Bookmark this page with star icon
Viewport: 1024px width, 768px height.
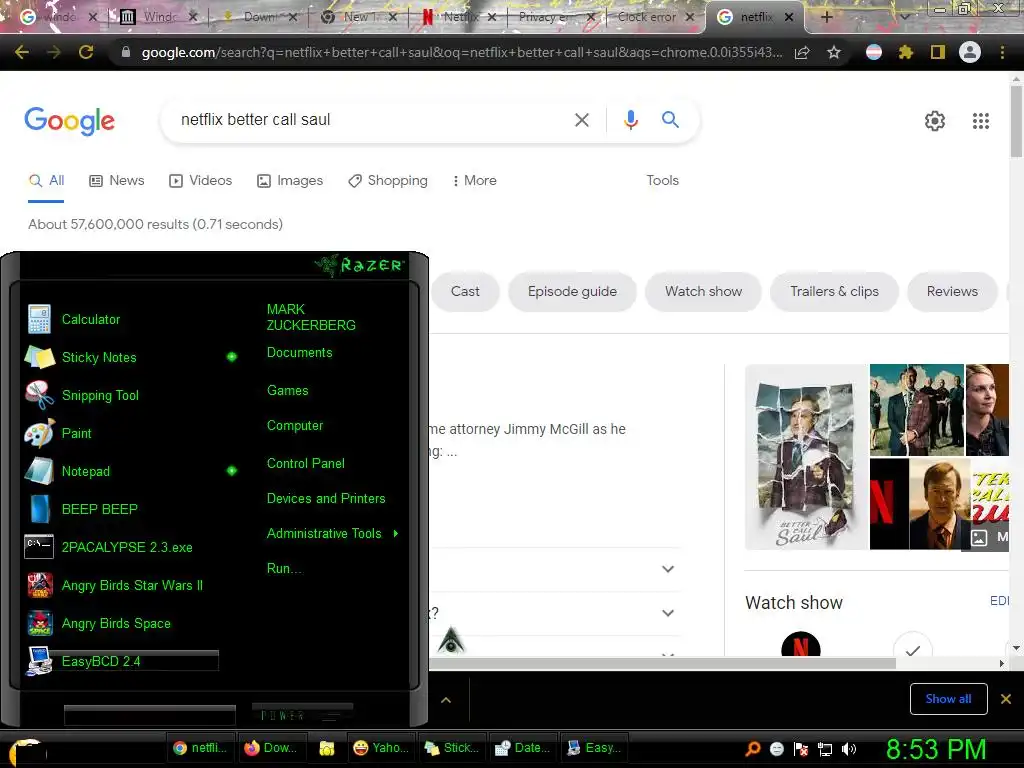point(833,52)
